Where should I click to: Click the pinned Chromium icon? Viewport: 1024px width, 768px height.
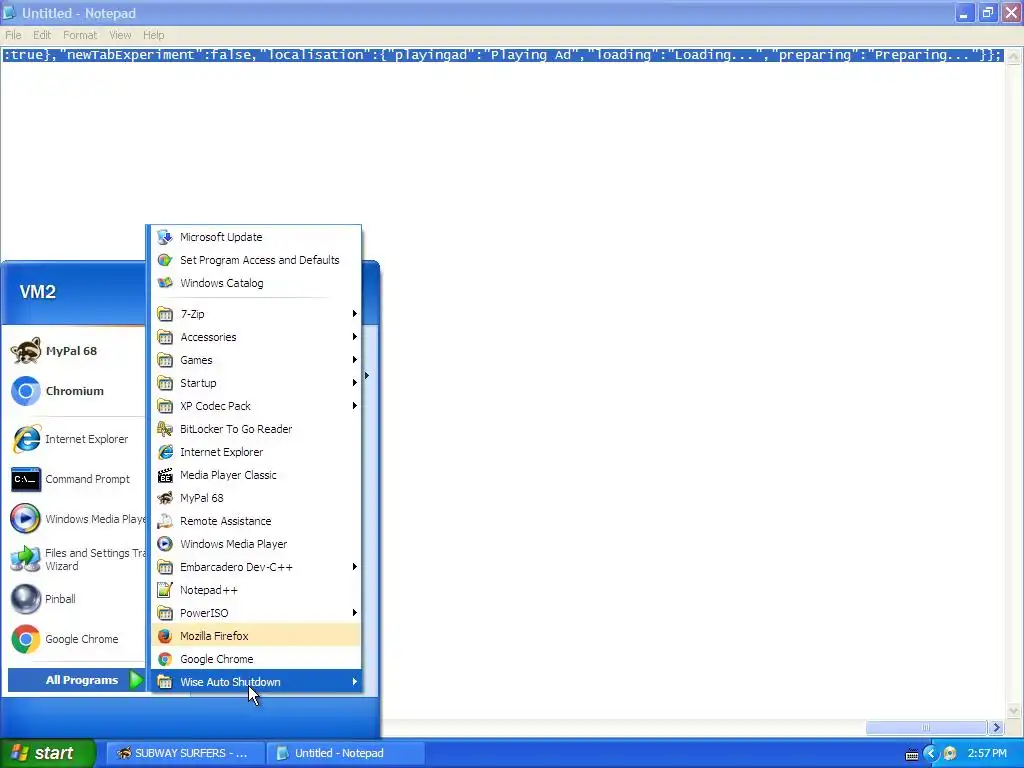[25, 391]
